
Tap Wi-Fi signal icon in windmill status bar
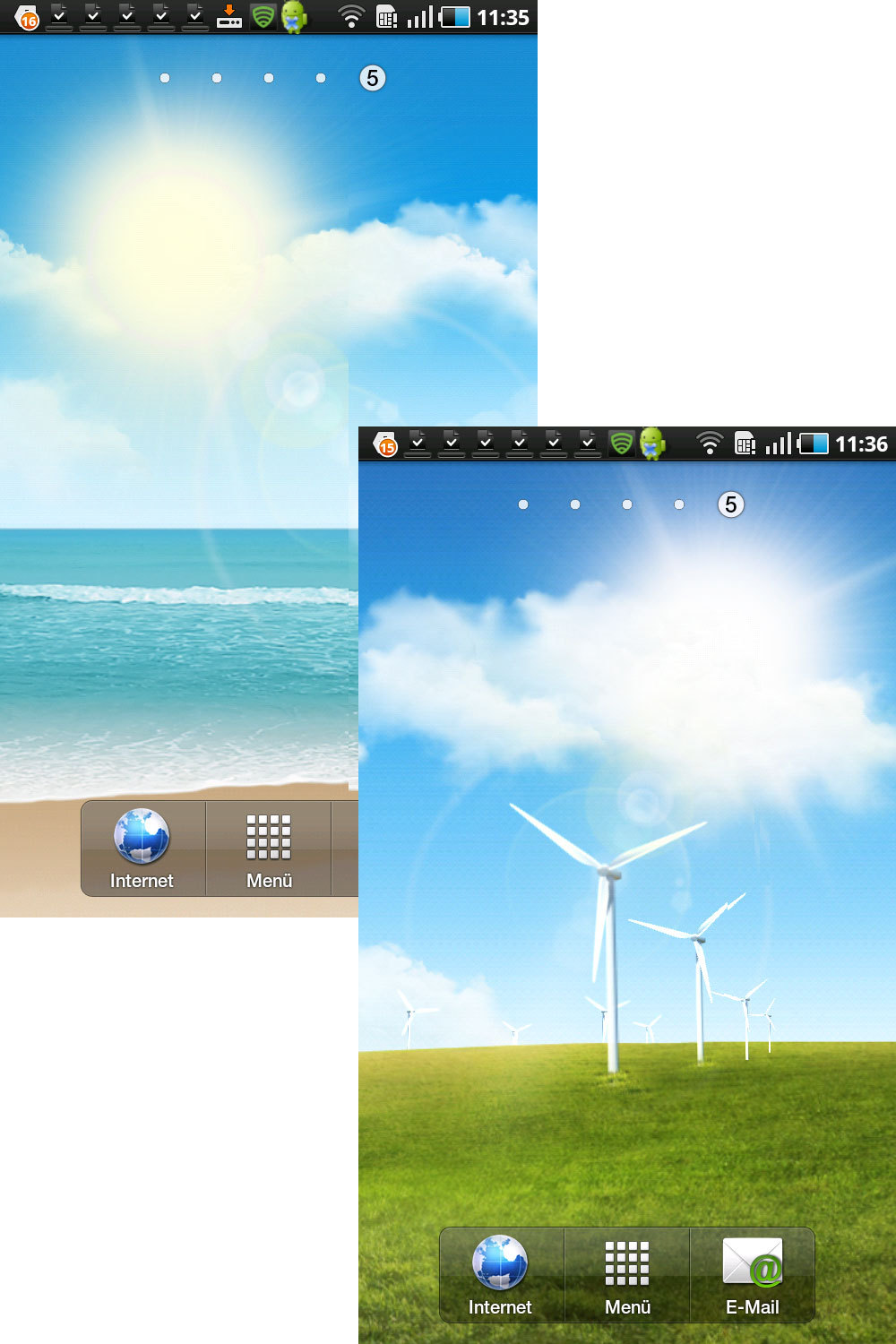pyautogui.click(x=710, y=444)
